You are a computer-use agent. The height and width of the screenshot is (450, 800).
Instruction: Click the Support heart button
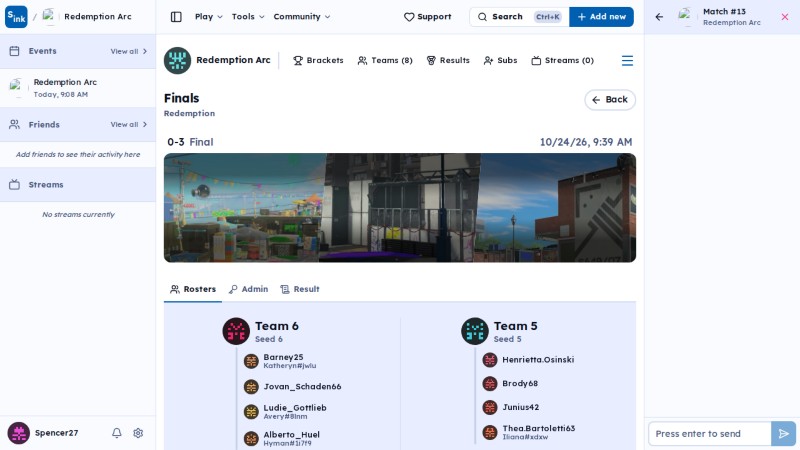428,17
